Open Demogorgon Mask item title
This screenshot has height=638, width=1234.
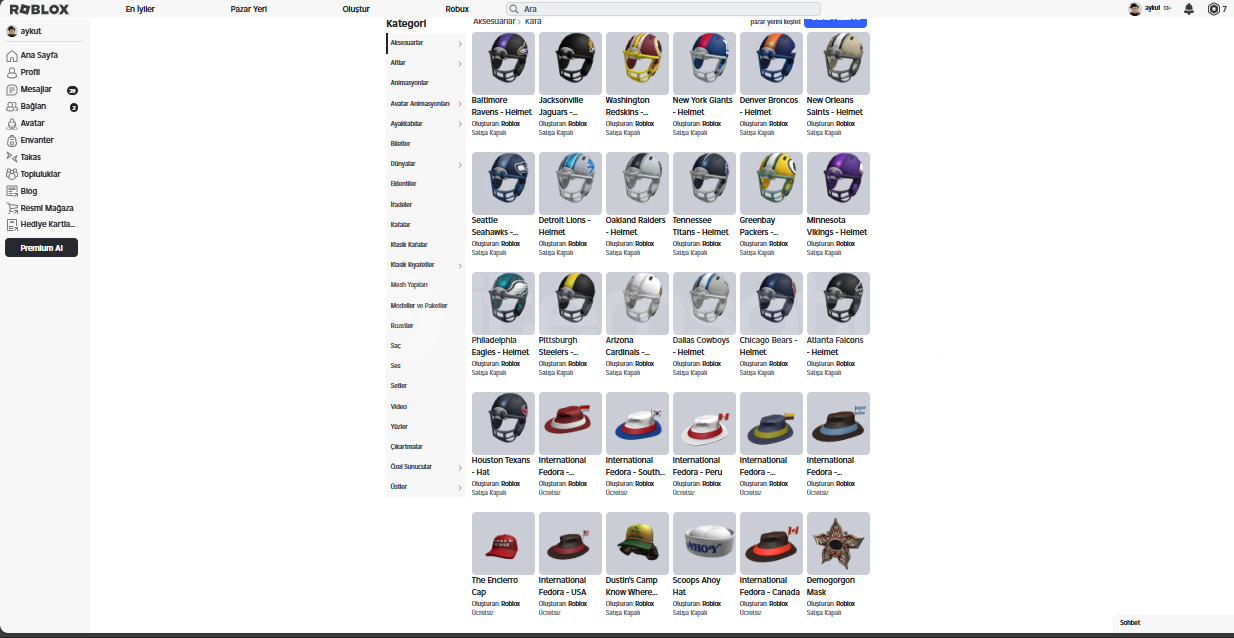coord(830,586)
